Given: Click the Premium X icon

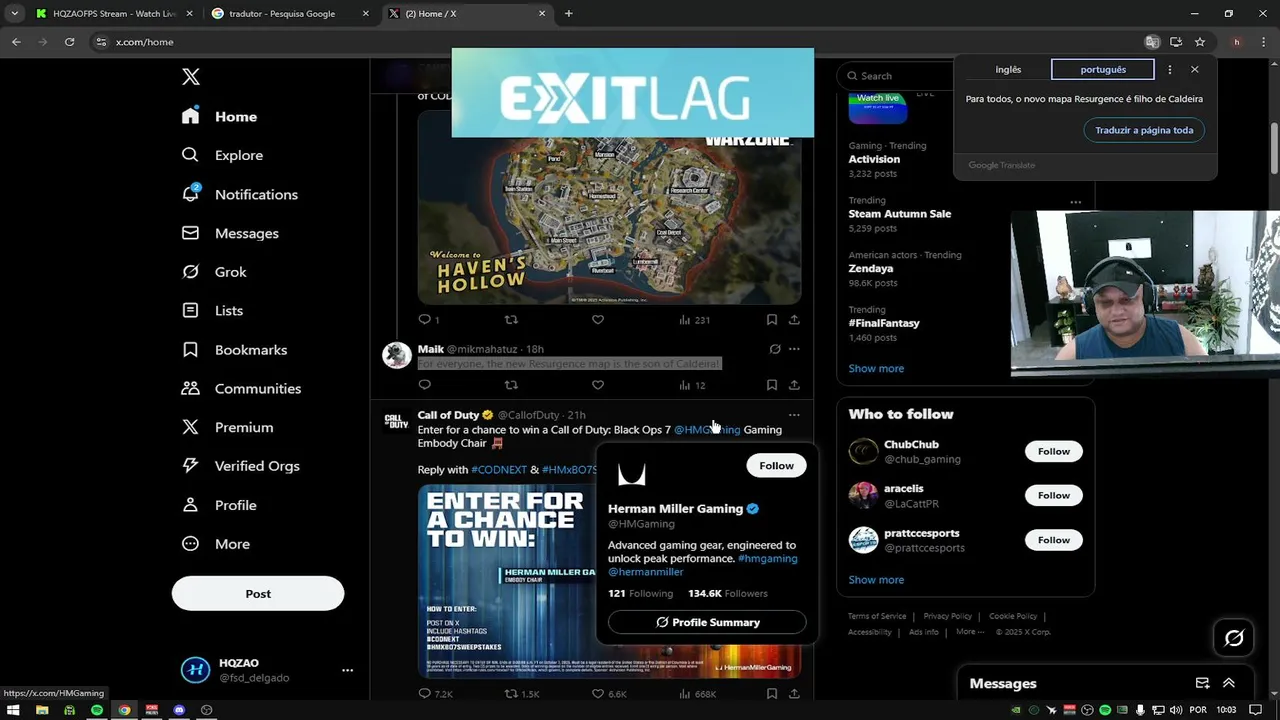Looking at the screenshot, I should [x=190, y=427].
